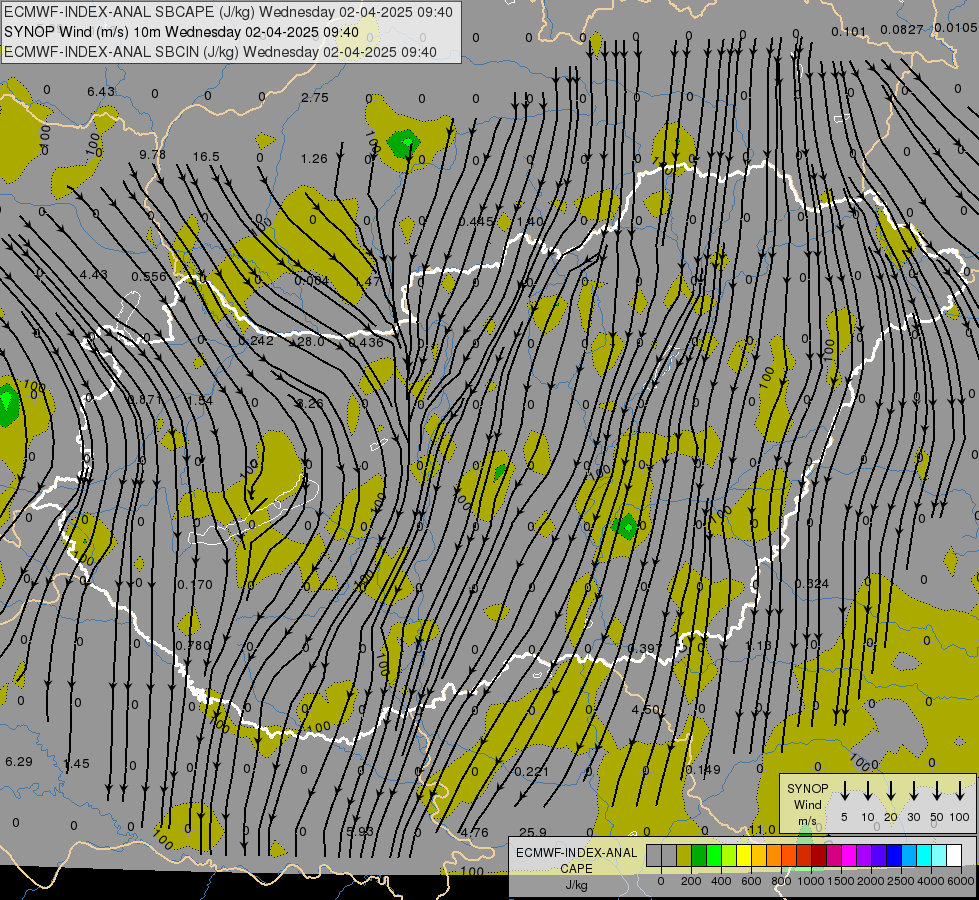This screenshot has height=900, width=979.
Task: Click the 0.445 grid value on the map
Action: [476, 222]
